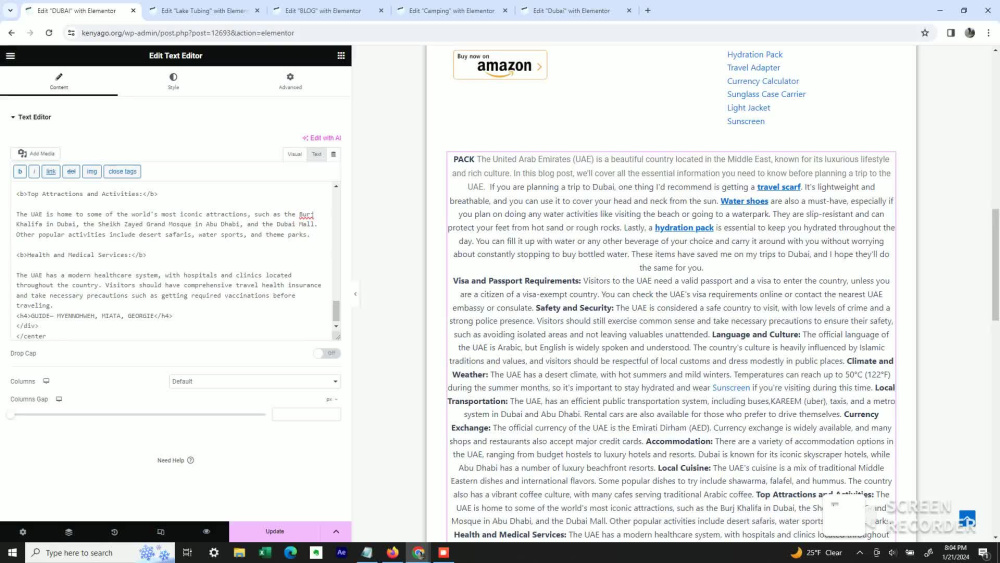Open page Settings gear in bottom bar
Screen dimensions: 1000x563
coord(23,532)
